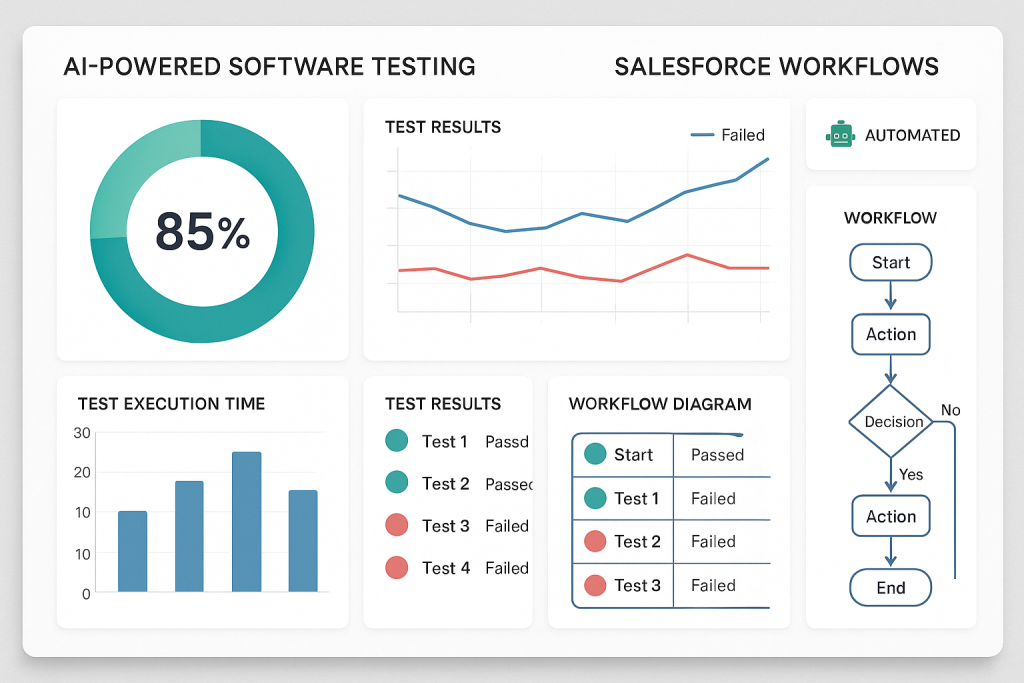Click the WORKFLOW DIAGRAM title
1024x683 pixels.
click(660, 404)
